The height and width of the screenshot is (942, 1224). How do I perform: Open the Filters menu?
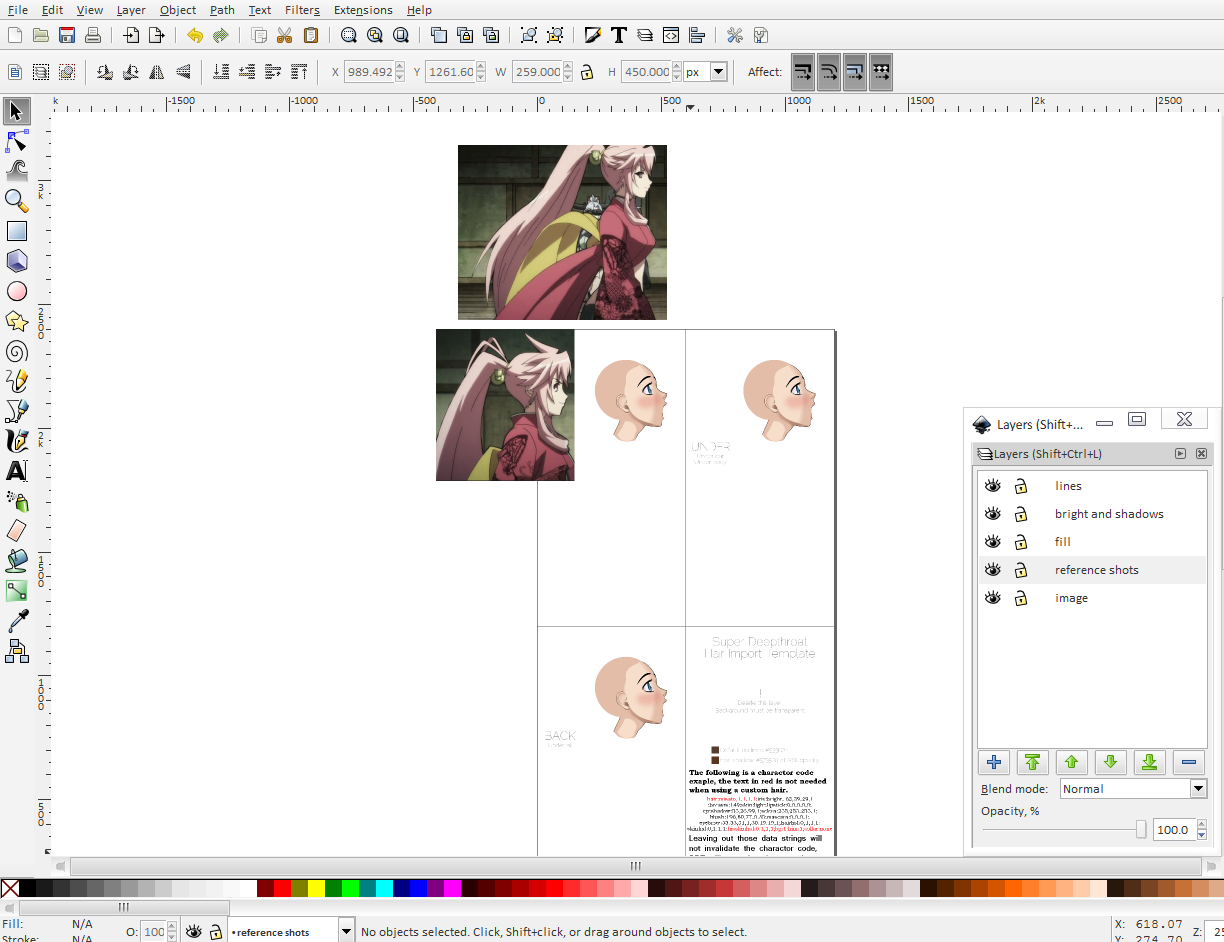(302, 10)
